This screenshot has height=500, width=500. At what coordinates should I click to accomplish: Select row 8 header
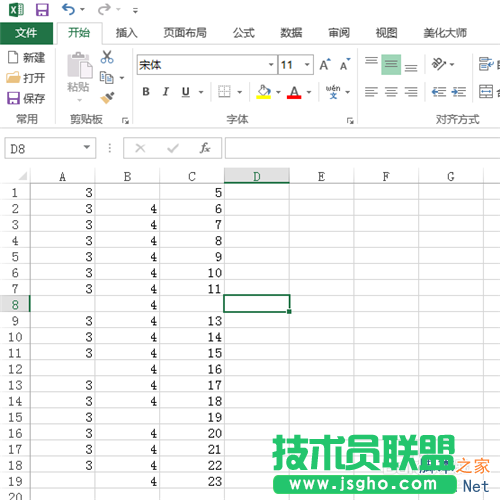point(15,304)
